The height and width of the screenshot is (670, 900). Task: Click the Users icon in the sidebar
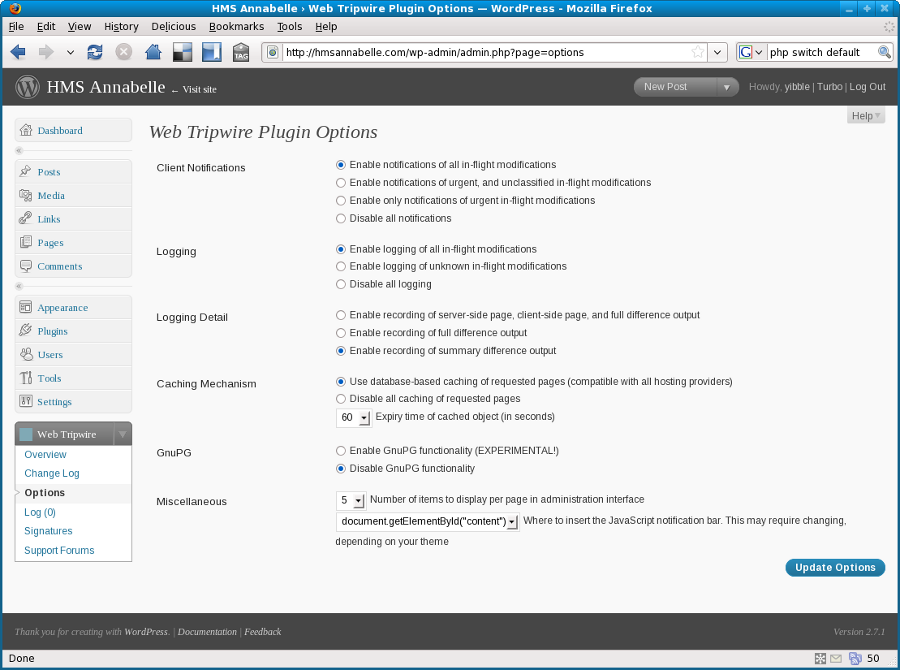(x=25, y=354)
